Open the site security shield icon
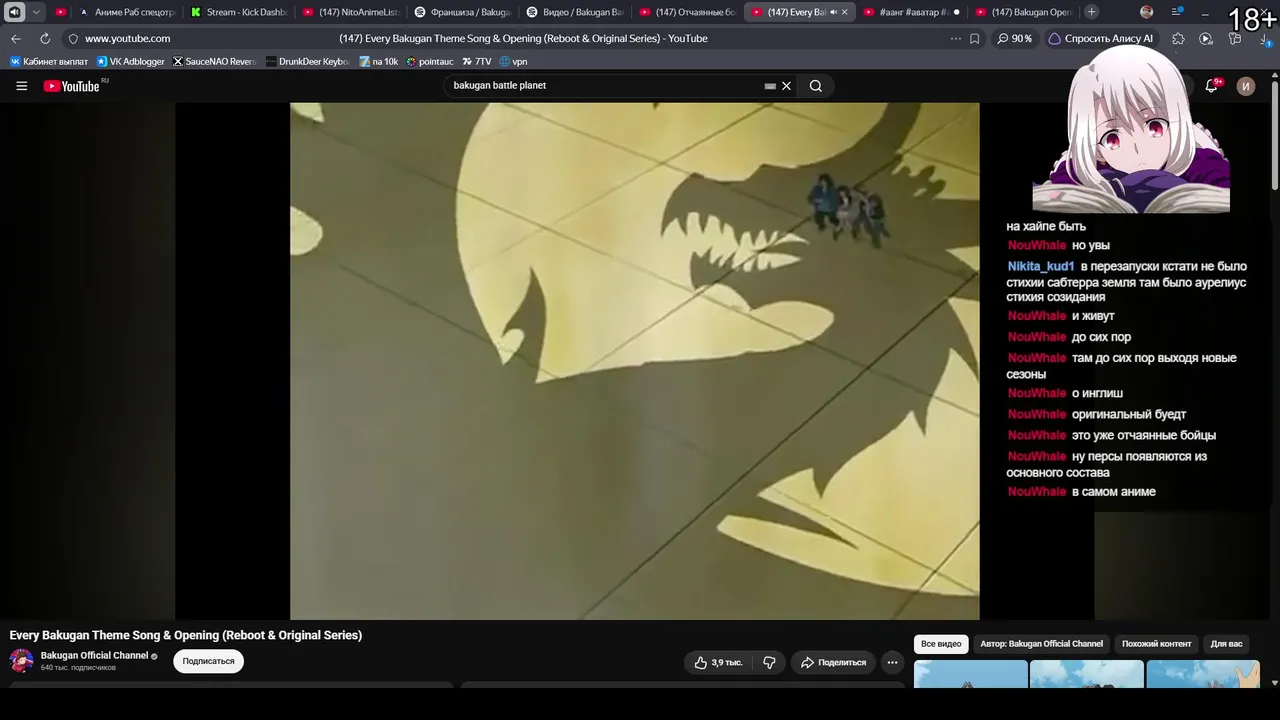1280x720 pixels. (73, 39)
